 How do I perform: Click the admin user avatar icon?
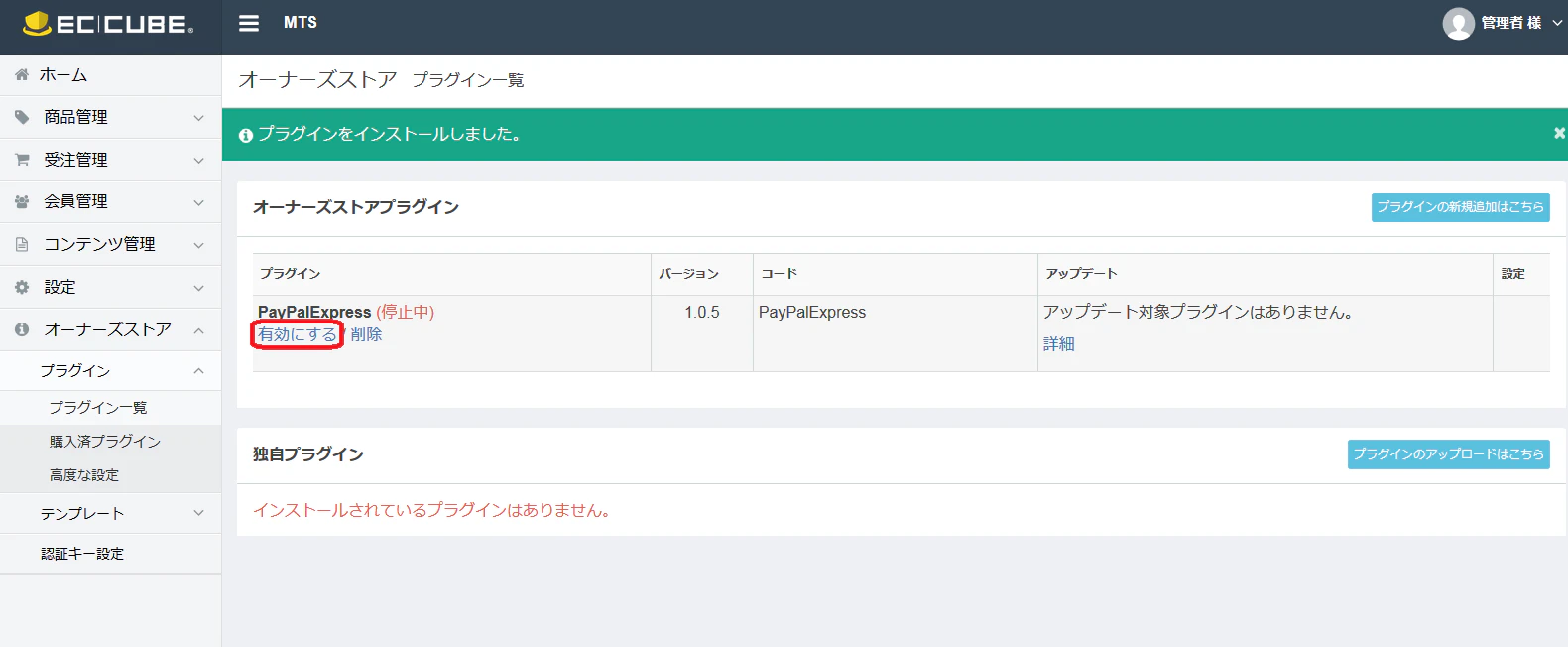[1458, 23]
